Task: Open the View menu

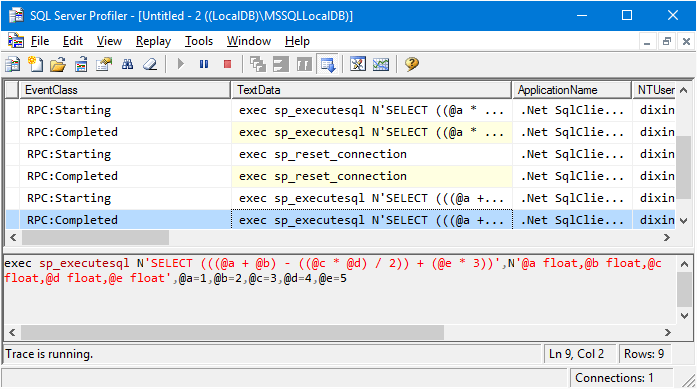Action: 109,41
